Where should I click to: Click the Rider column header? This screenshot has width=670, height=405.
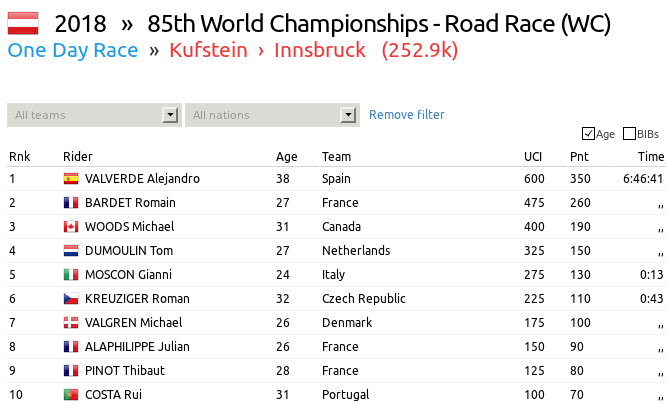77,157
